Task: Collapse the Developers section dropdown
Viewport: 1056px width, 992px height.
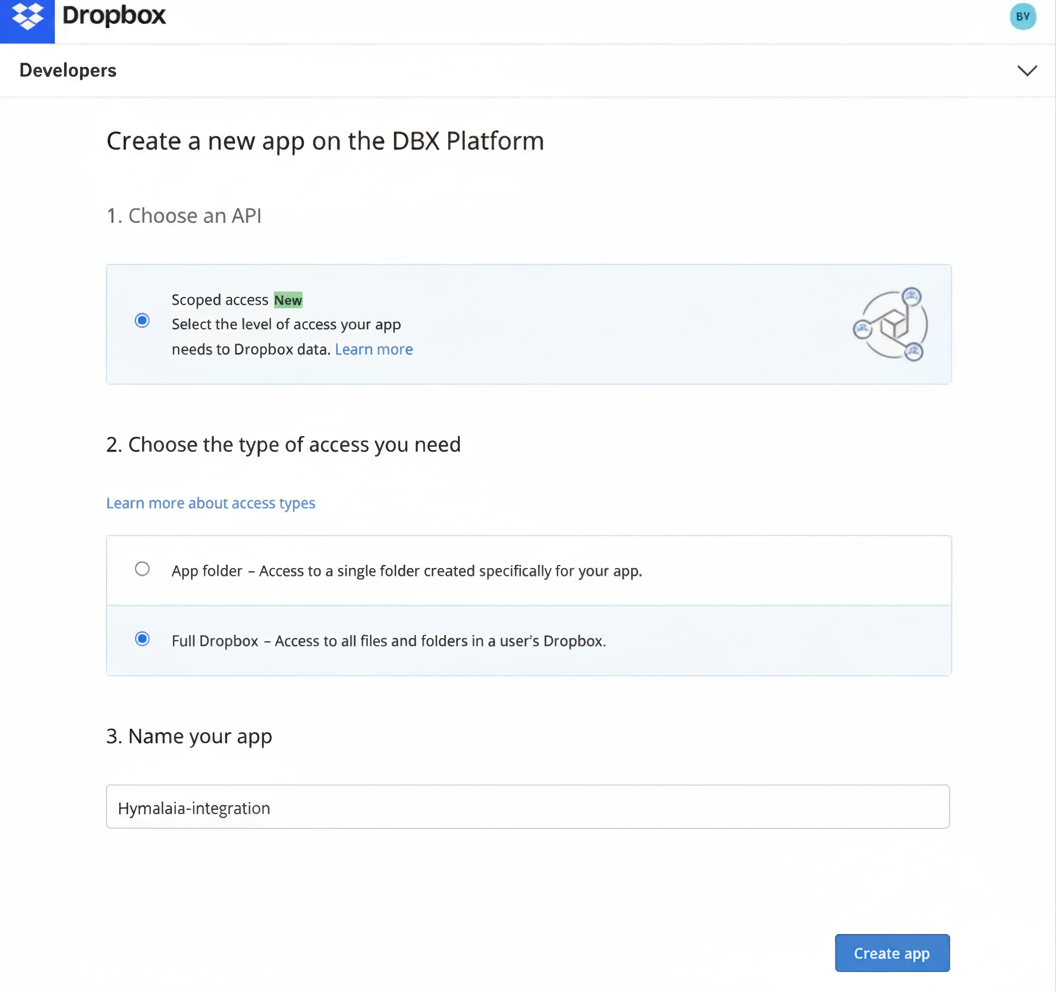Action: coord(1027,70)
